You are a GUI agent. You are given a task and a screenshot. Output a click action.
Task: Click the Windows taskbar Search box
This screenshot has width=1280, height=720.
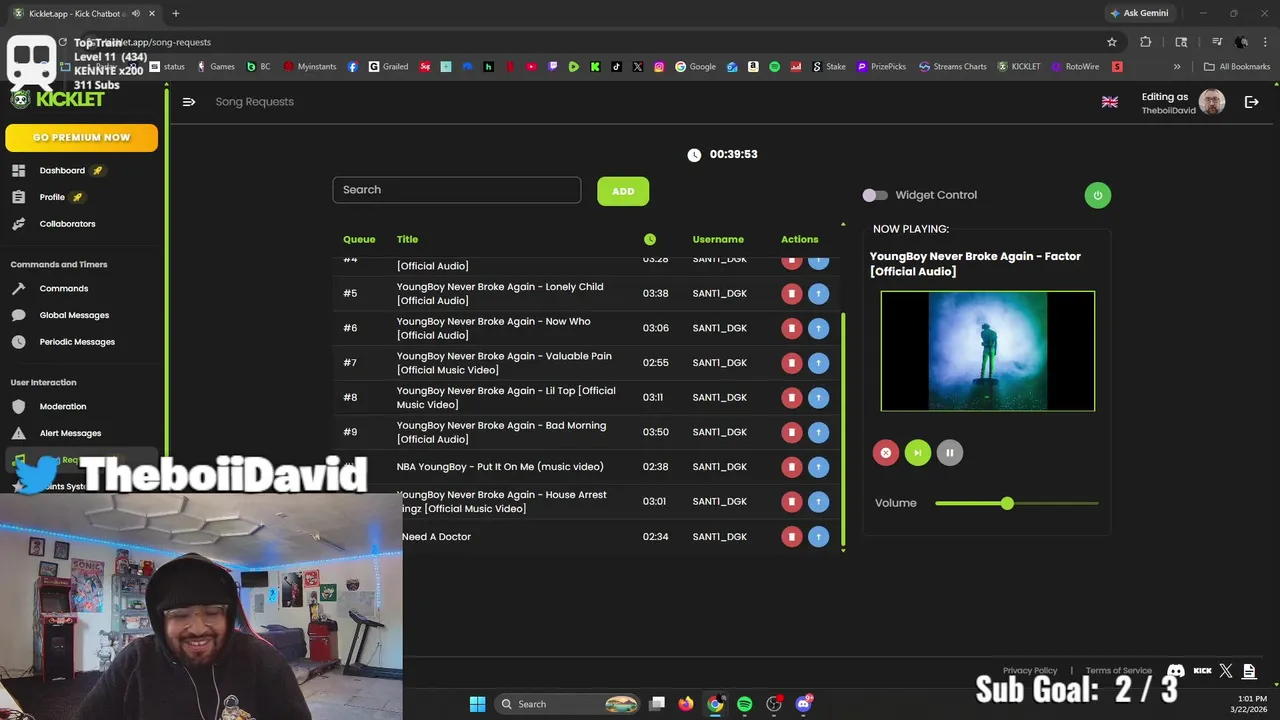(567, 704)
